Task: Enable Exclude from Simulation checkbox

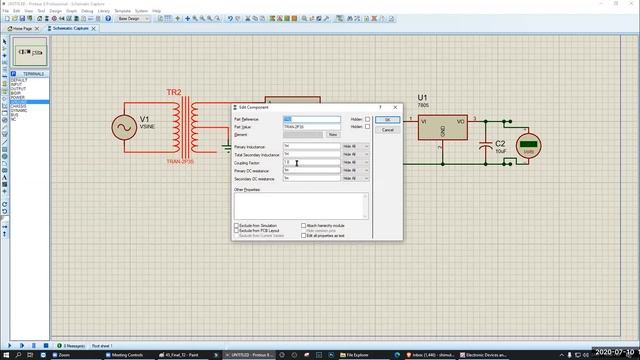Action: pyautogui.click(x=236, y=225)
